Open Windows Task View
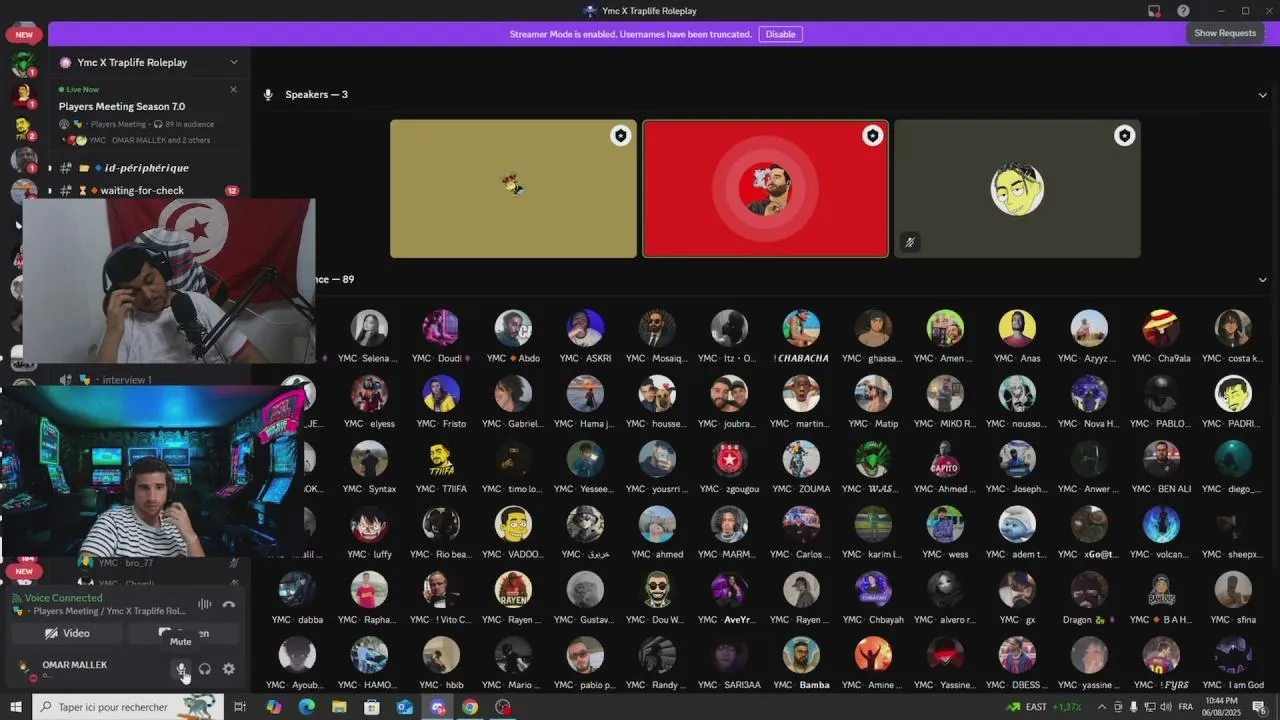 tap(240, 707)
